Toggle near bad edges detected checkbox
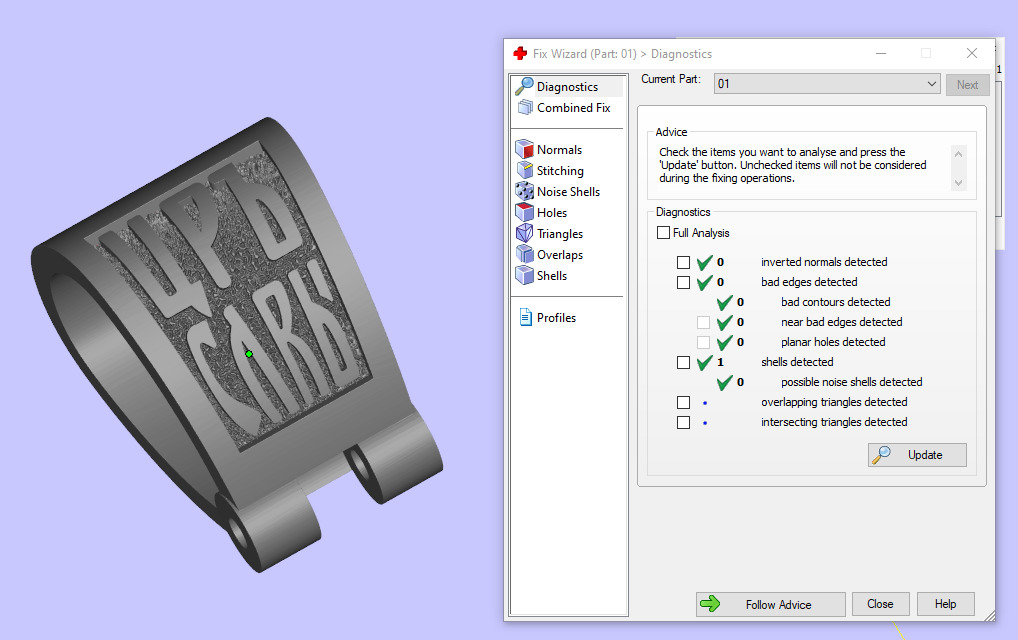The height and width of the screenshot is (640, 1018). click(703, 322)
